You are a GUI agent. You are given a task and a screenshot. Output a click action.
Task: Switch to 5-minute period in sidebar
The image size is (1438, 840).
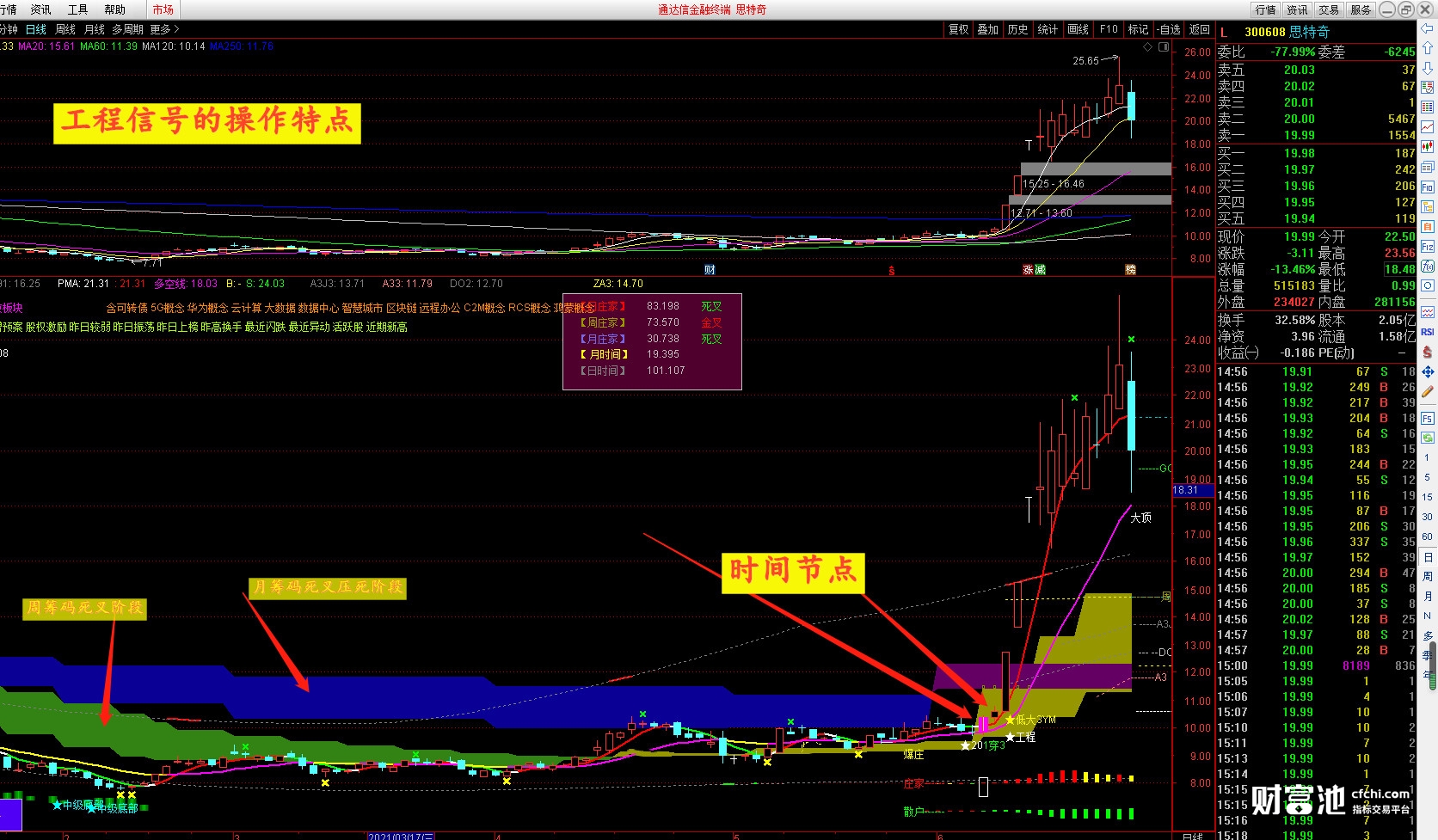pyautogui.click(x=1428, y=478)
